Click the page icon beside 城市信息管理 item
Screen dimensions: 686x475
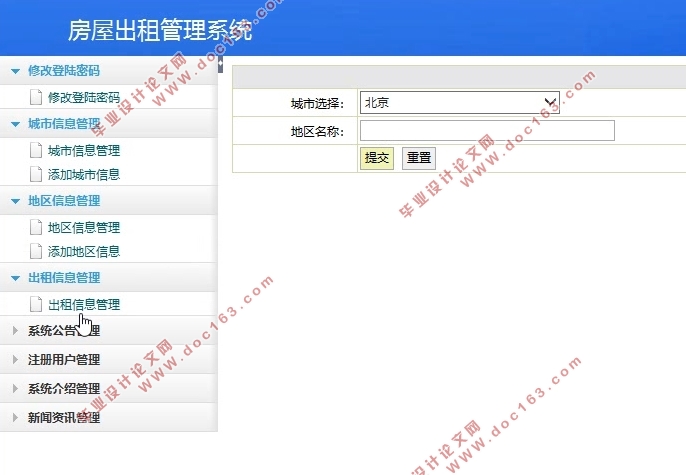click(36, 150)
